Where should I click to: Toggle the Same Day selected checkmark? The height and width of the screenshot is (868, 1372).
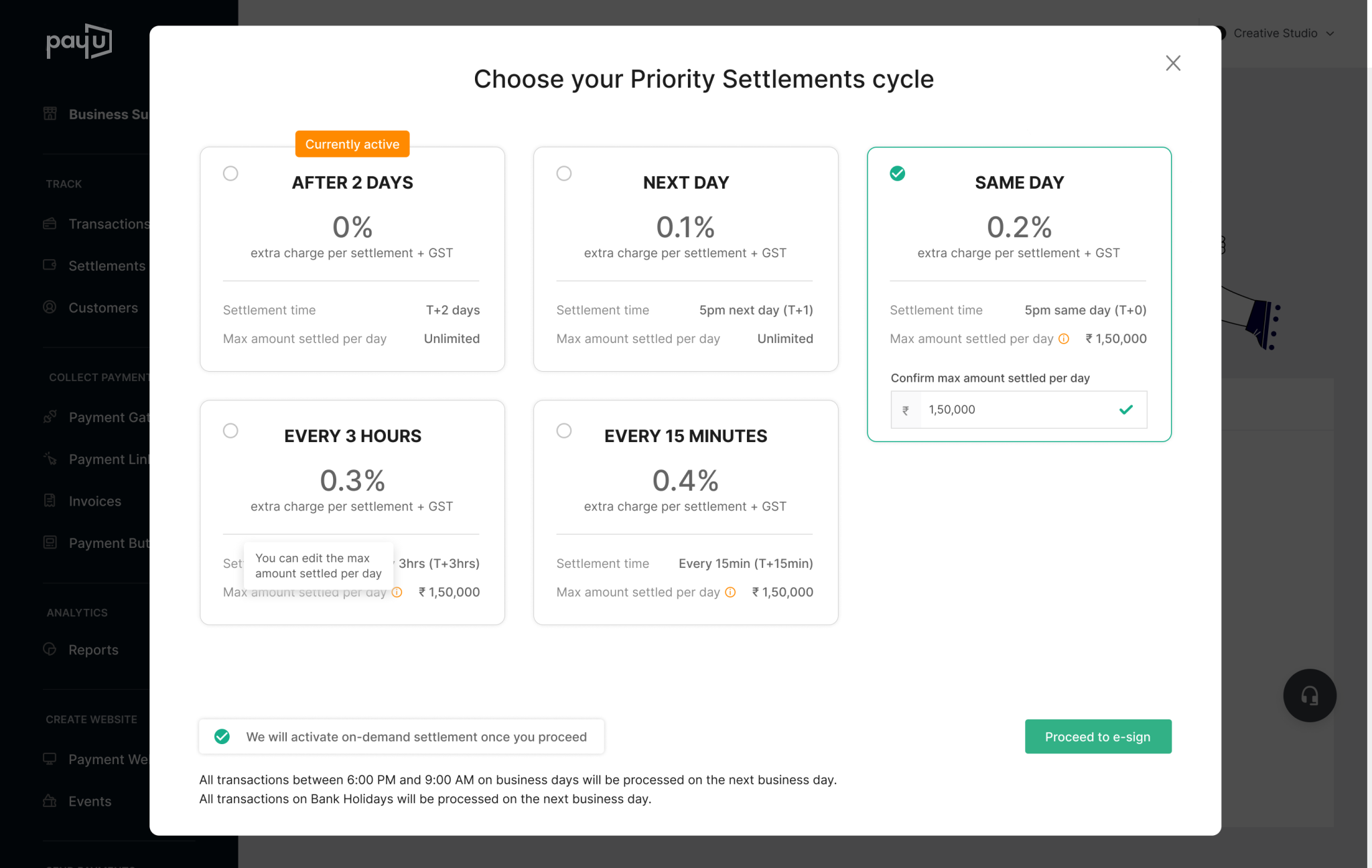898,173
